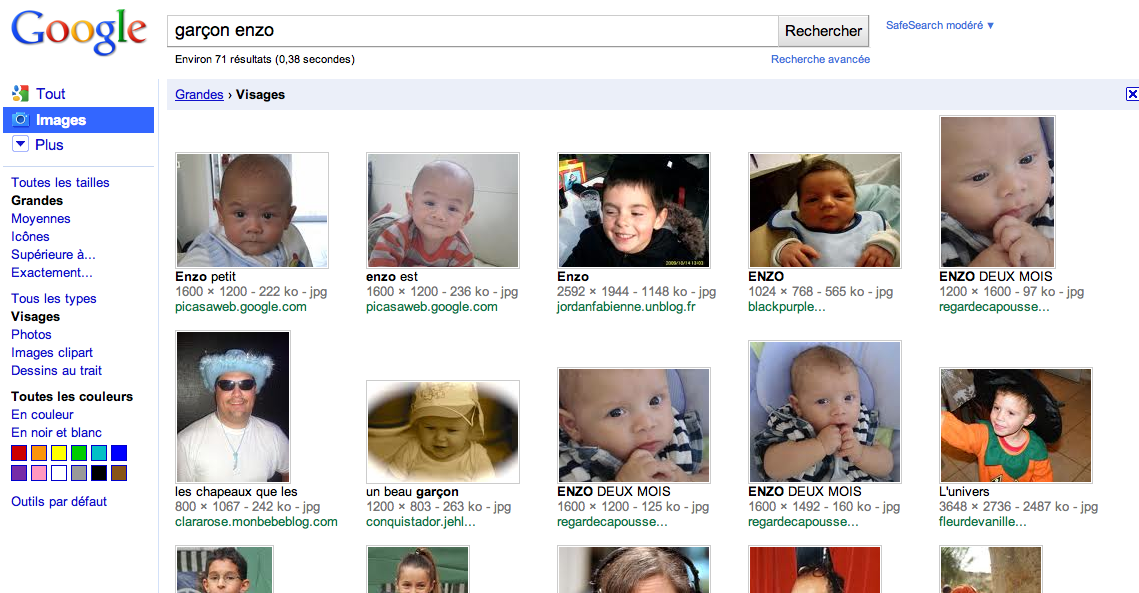Open the 'Enzo petit' image thumbnail
1139x593 pixels.
[x=252, y=210]
